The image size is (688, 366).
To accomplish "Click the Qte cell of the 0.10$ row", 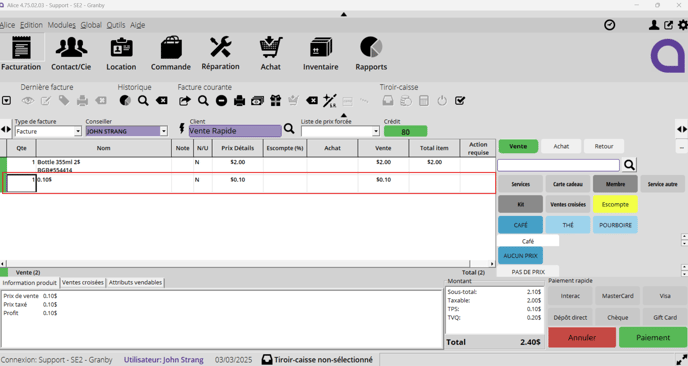I will click(21, 183).
